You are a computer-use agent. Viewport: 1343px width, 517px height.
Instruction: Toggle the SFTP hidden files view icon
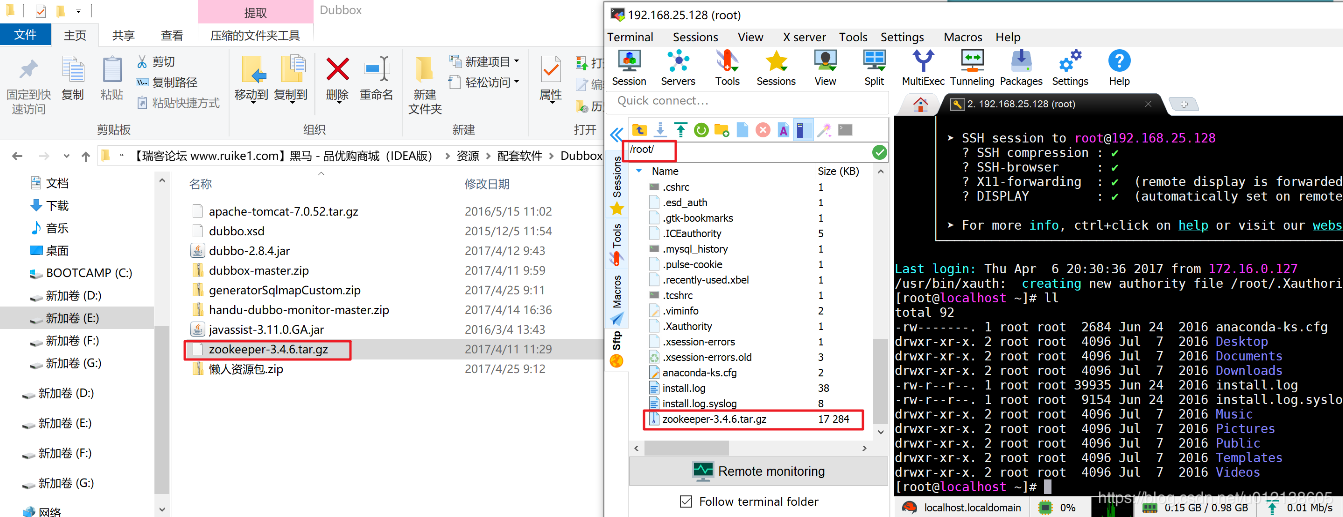[x=803, y=130]
